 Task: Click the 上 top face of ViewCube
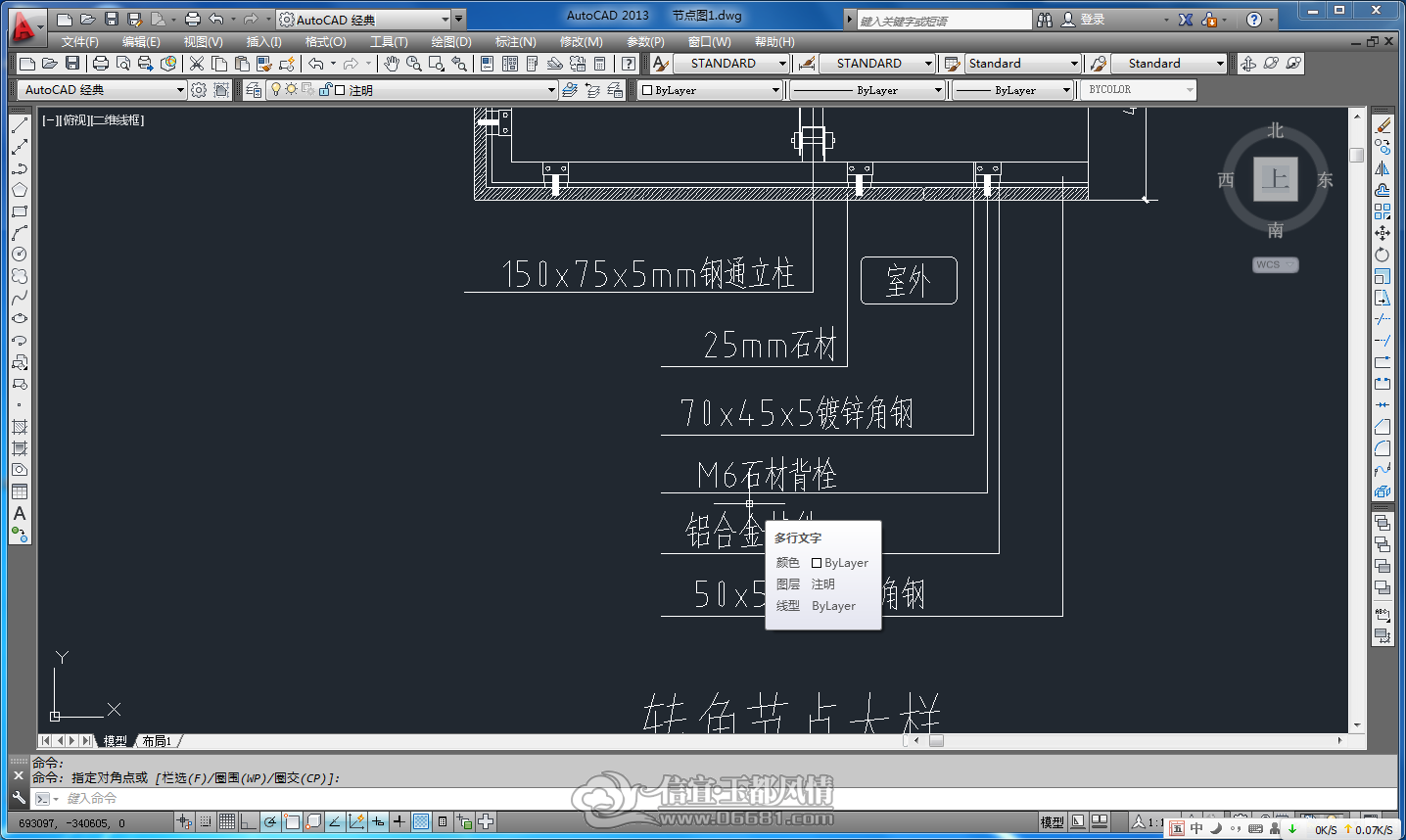coord(1275,179)
